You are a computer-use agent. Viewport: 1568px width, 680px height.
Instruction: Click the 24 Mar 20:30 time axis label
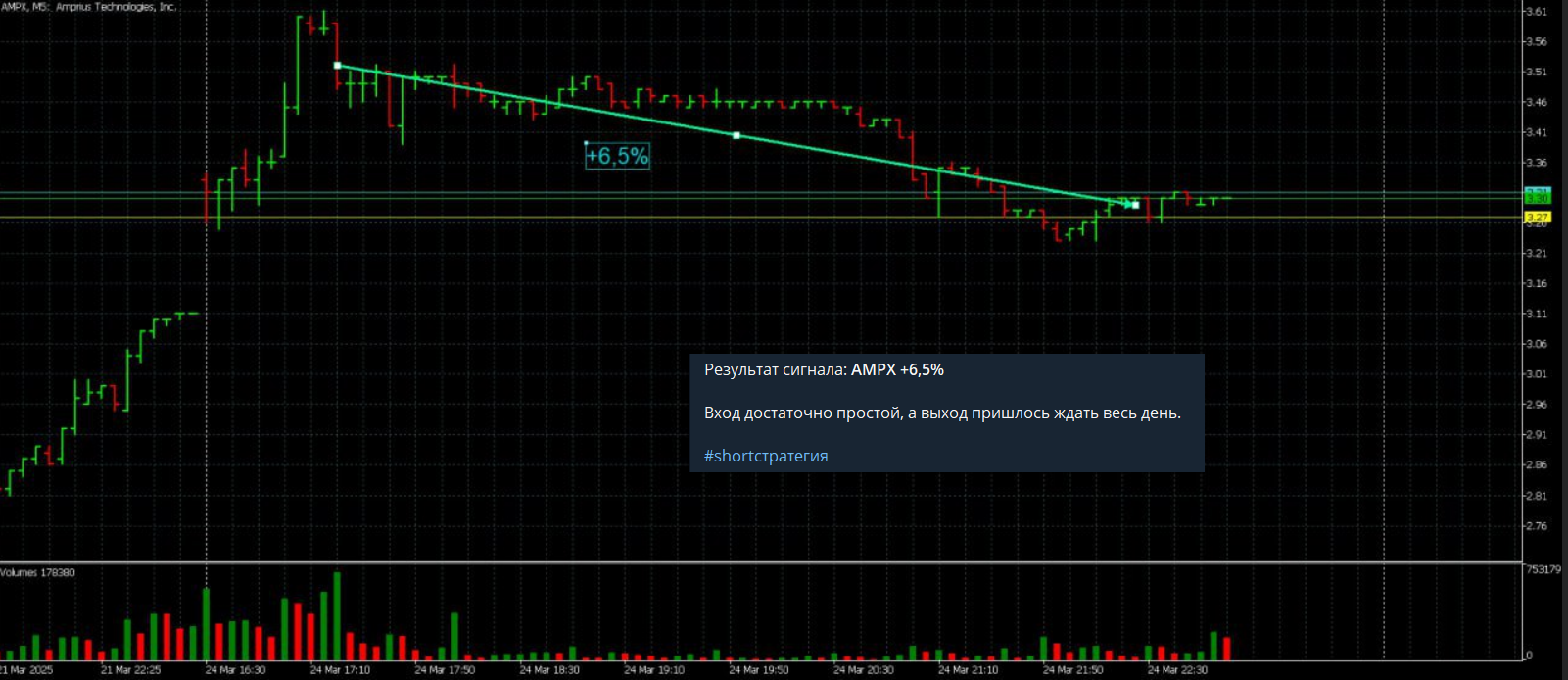865,670
